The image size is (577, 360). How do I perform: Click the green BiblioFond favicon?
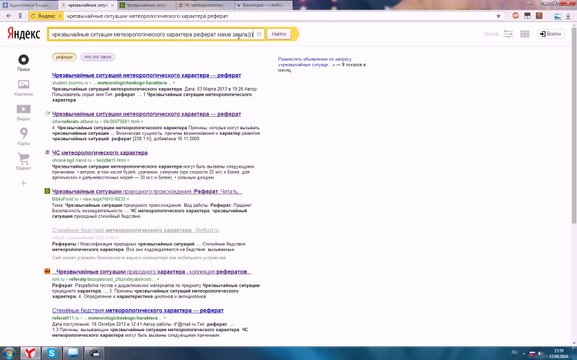point(47,191)
